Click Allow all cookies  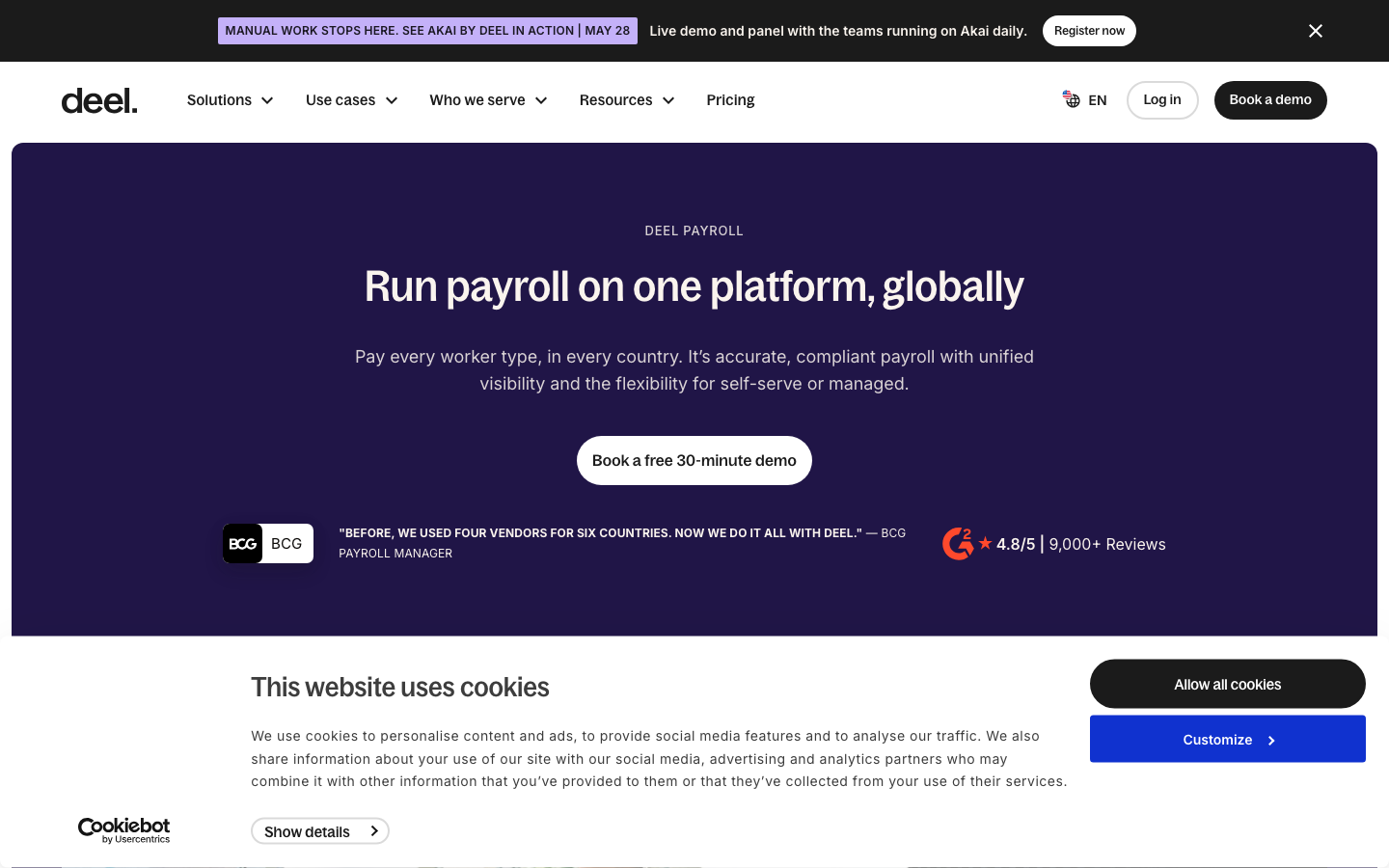[x=1228, y=684]
